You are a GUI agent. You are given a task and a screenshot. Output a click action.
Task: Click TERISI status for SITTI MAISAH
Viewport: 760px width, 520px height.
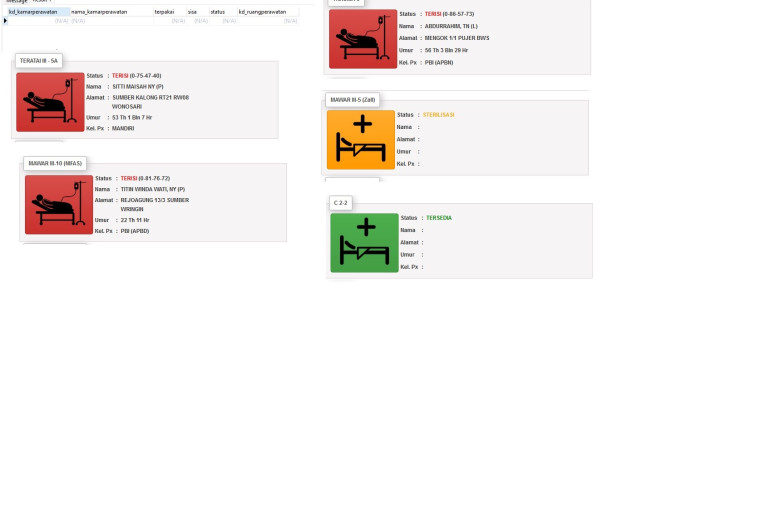tap(120, 76)
